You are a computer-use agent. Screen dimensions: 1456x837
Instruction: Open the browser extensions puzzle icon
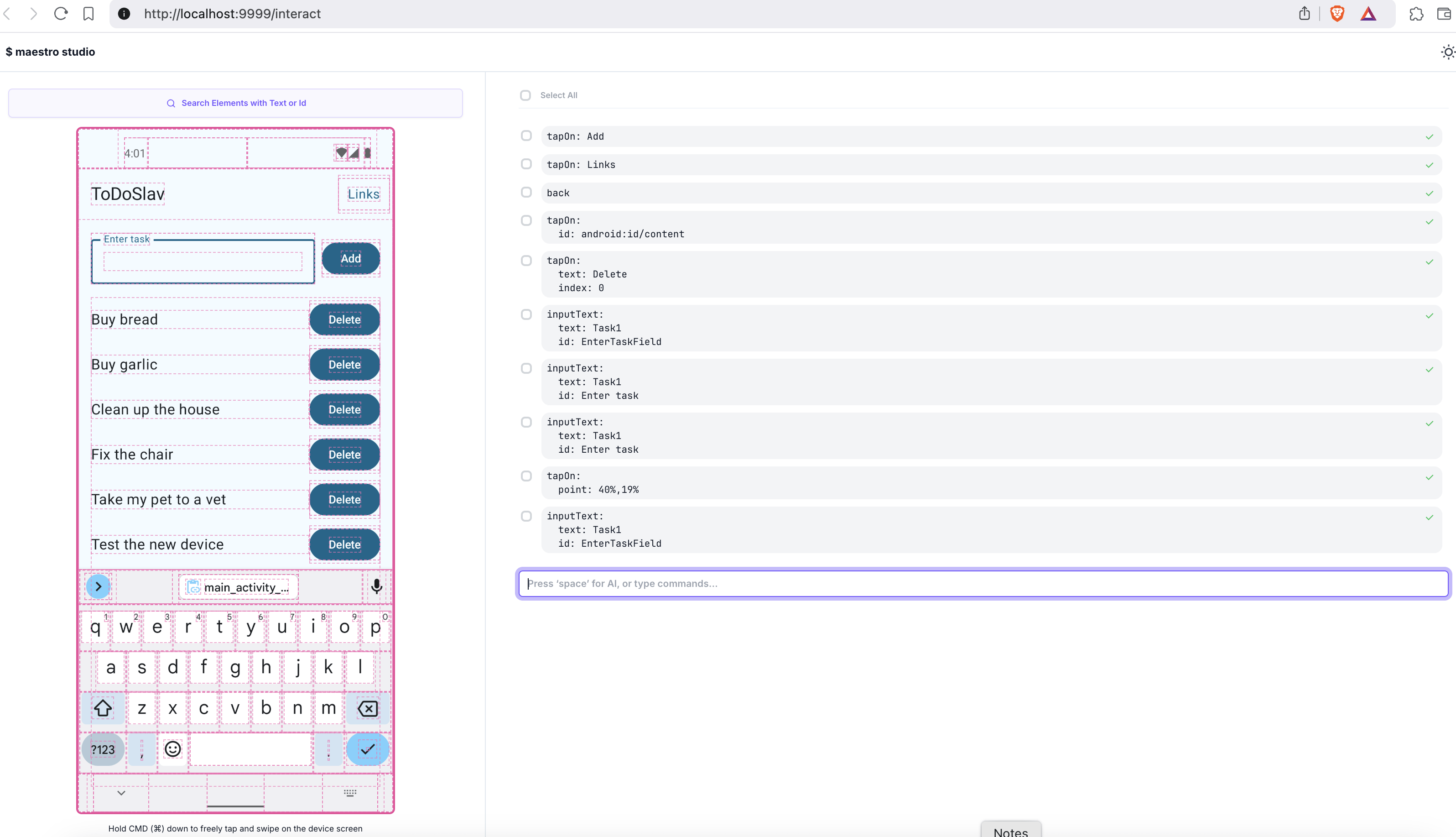pyautogui.click(x=1416, y=14)
